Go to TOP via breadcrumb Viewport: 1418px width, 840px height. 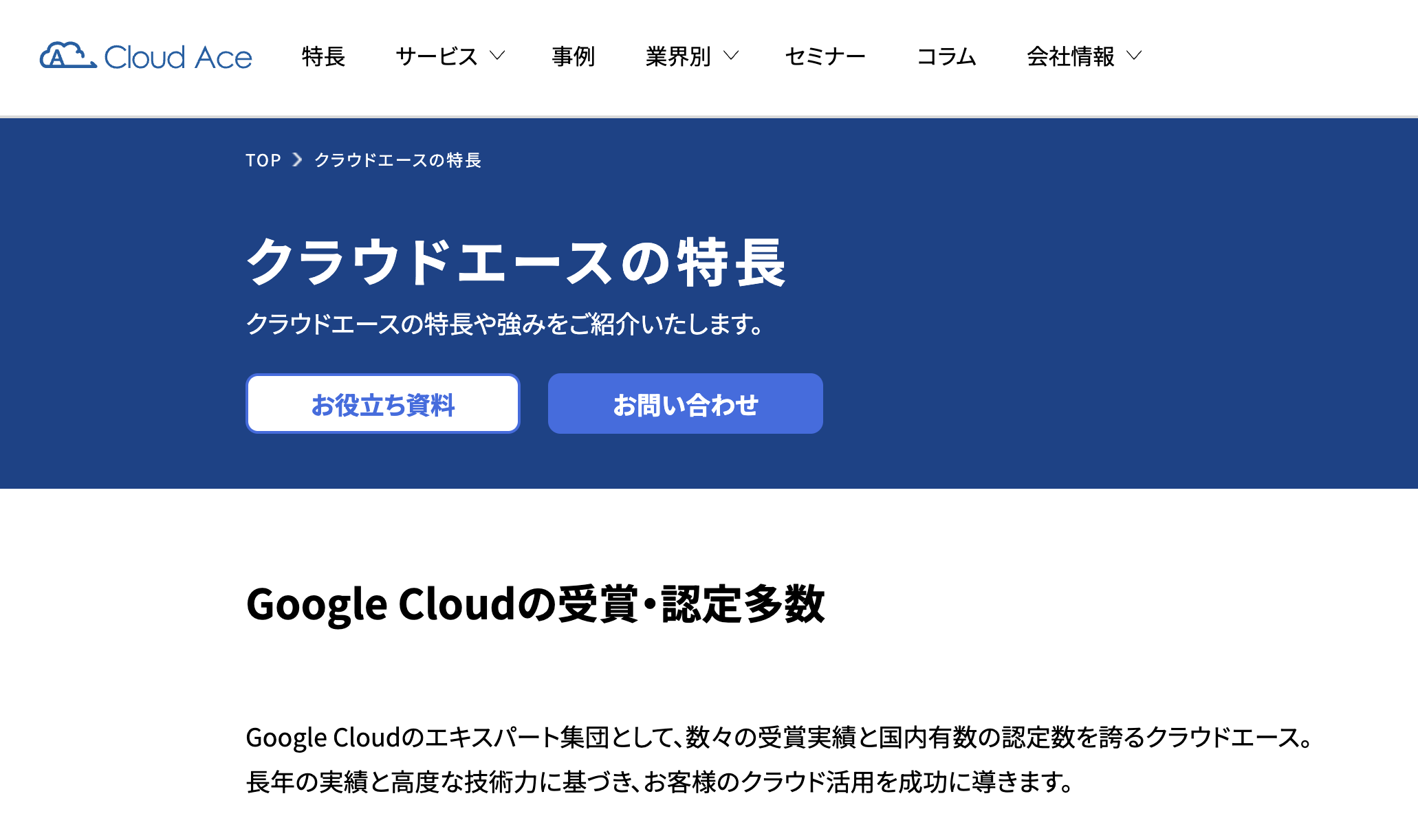(263, 160)
